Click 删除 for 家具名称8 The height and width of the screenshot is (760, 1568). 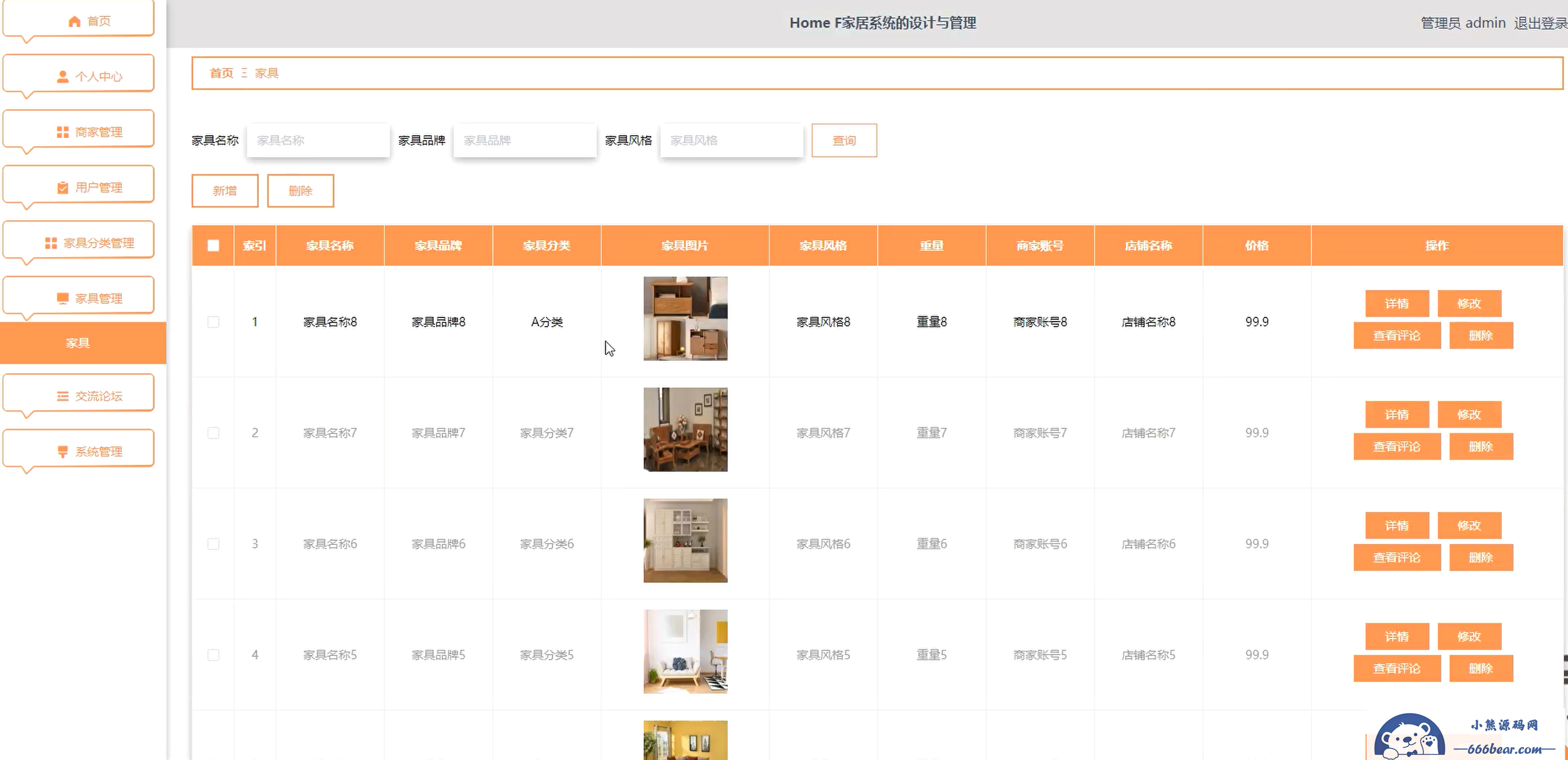[1481, 336]
